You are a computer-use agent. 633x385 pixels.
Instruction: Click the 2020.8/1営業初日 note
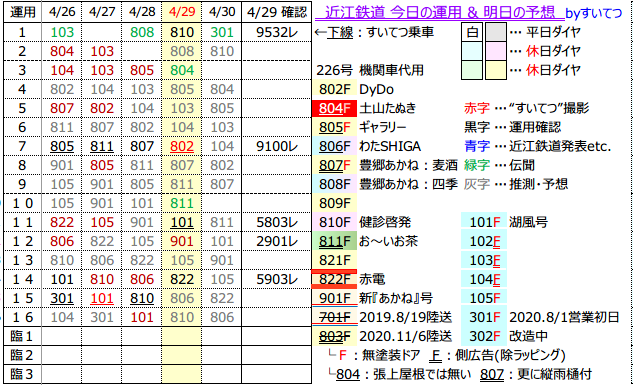tap(564, 317)
